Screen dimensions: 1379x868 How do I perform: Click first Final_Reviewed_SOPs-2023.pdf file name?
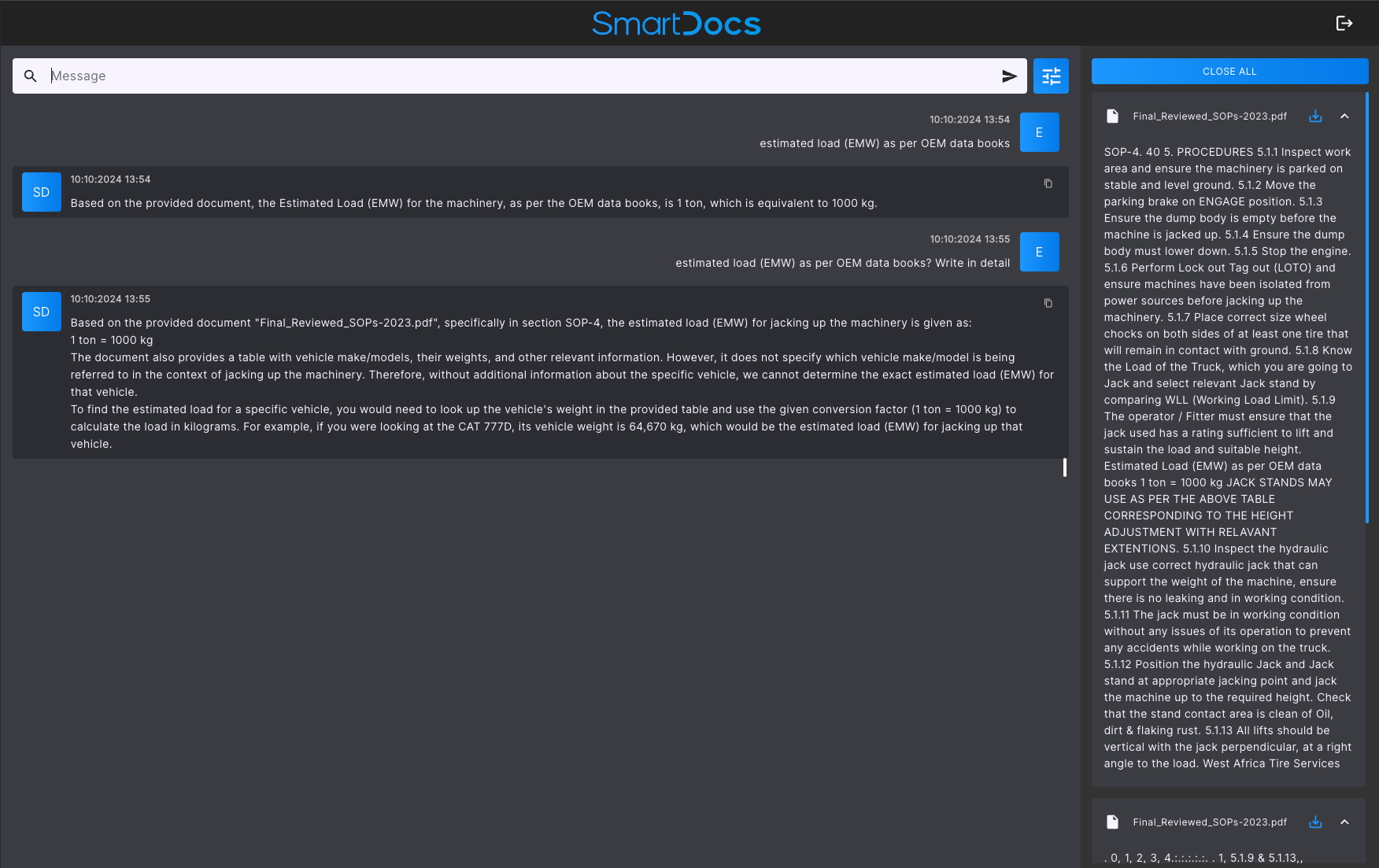point(1210,116)
